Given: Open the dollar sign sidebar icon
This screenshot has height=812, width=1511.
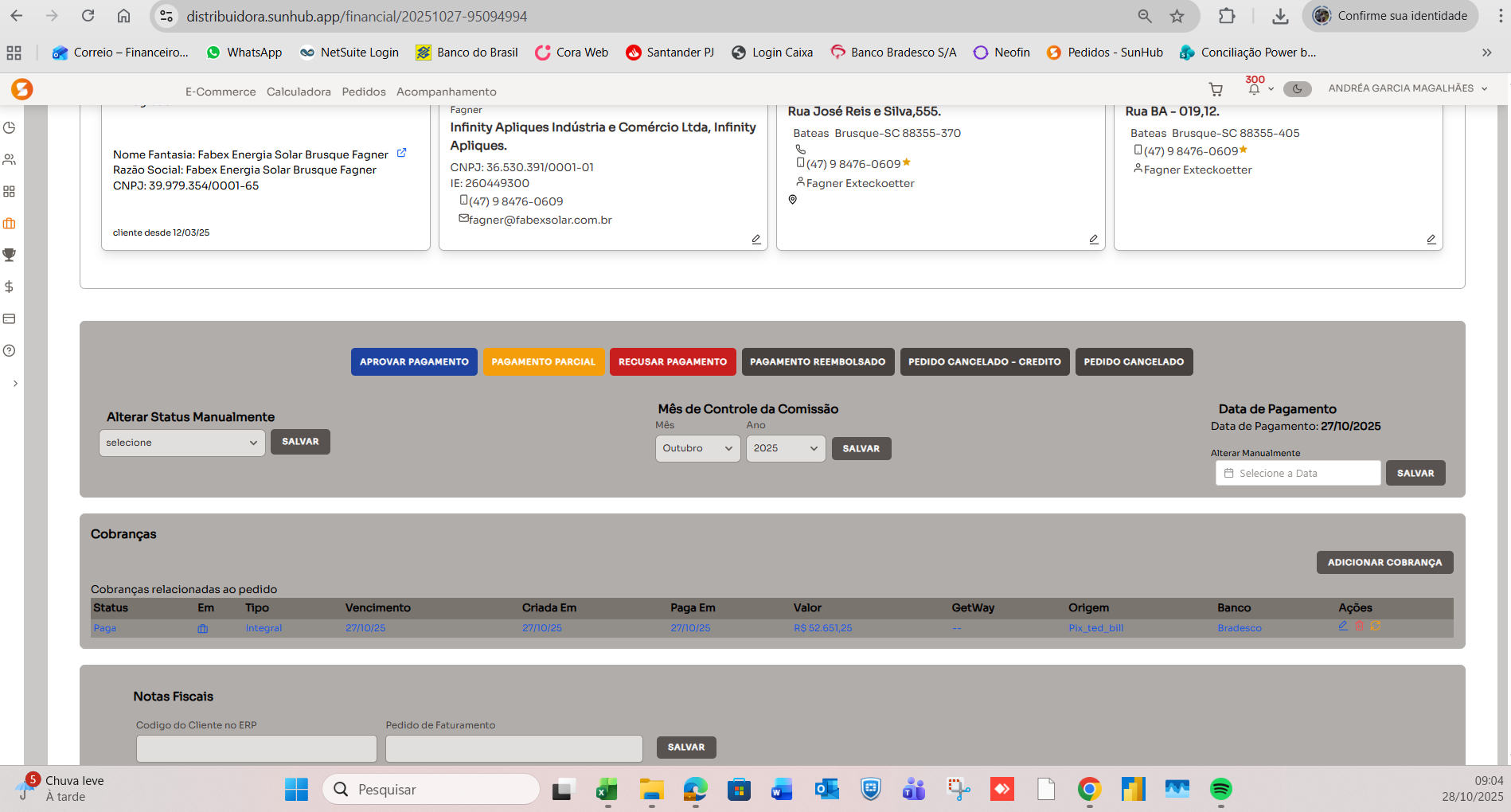Looking at the screenshot, I should pyautogui.click(x=10, y=287).
